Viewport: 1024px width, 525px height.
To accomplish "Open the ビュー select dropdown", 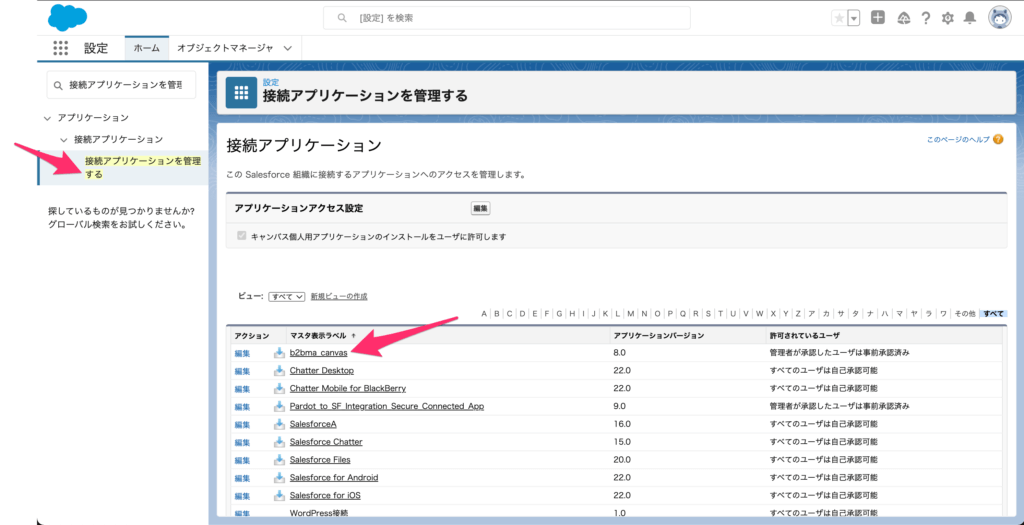I will click(287, 297).
